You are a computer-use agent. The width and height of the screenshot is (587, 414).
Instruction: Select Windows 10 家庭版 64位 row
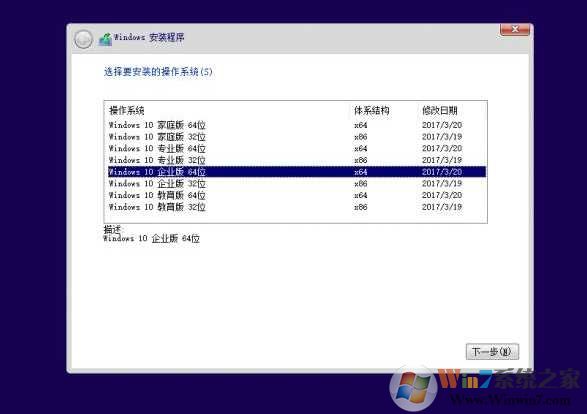[297, 125]
